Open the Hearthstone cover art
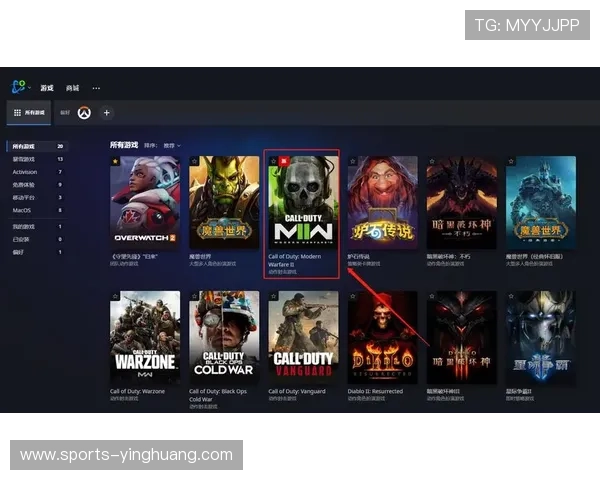The height and width of the screenshot is (480, 600). tap(383, 202)
